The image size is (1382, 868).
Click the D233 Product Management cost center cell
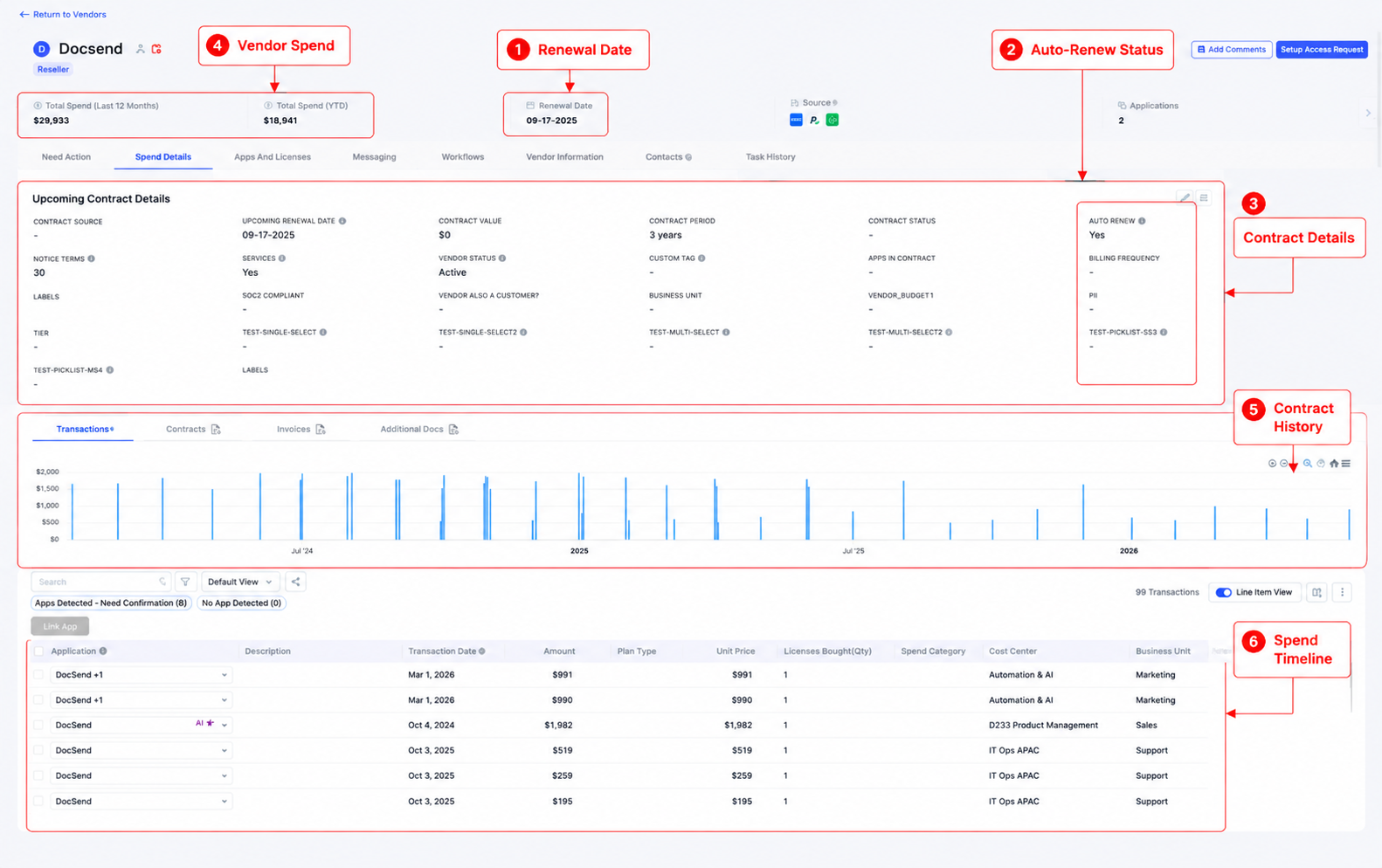coord(1043,726)
